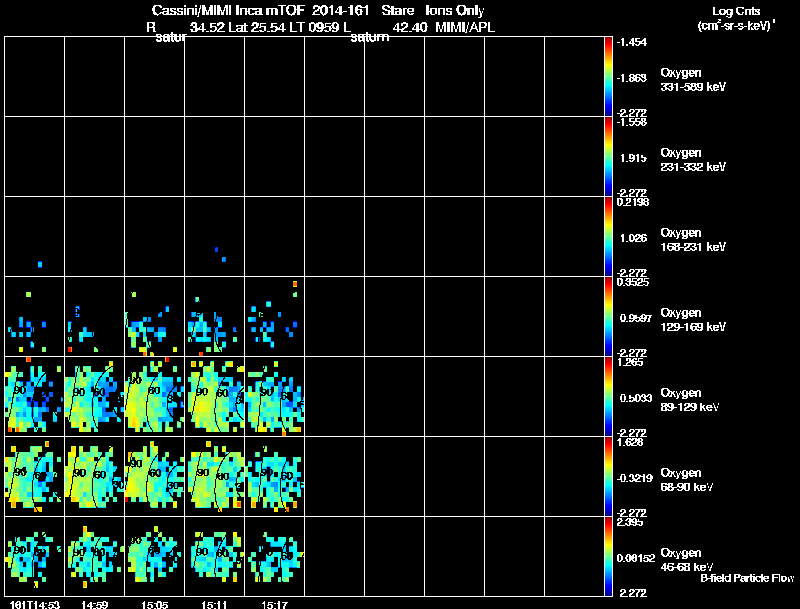The width and height of the screenshot is (800, 609).
Task: Click the date text '2014-161'
Action: (340, 10)
